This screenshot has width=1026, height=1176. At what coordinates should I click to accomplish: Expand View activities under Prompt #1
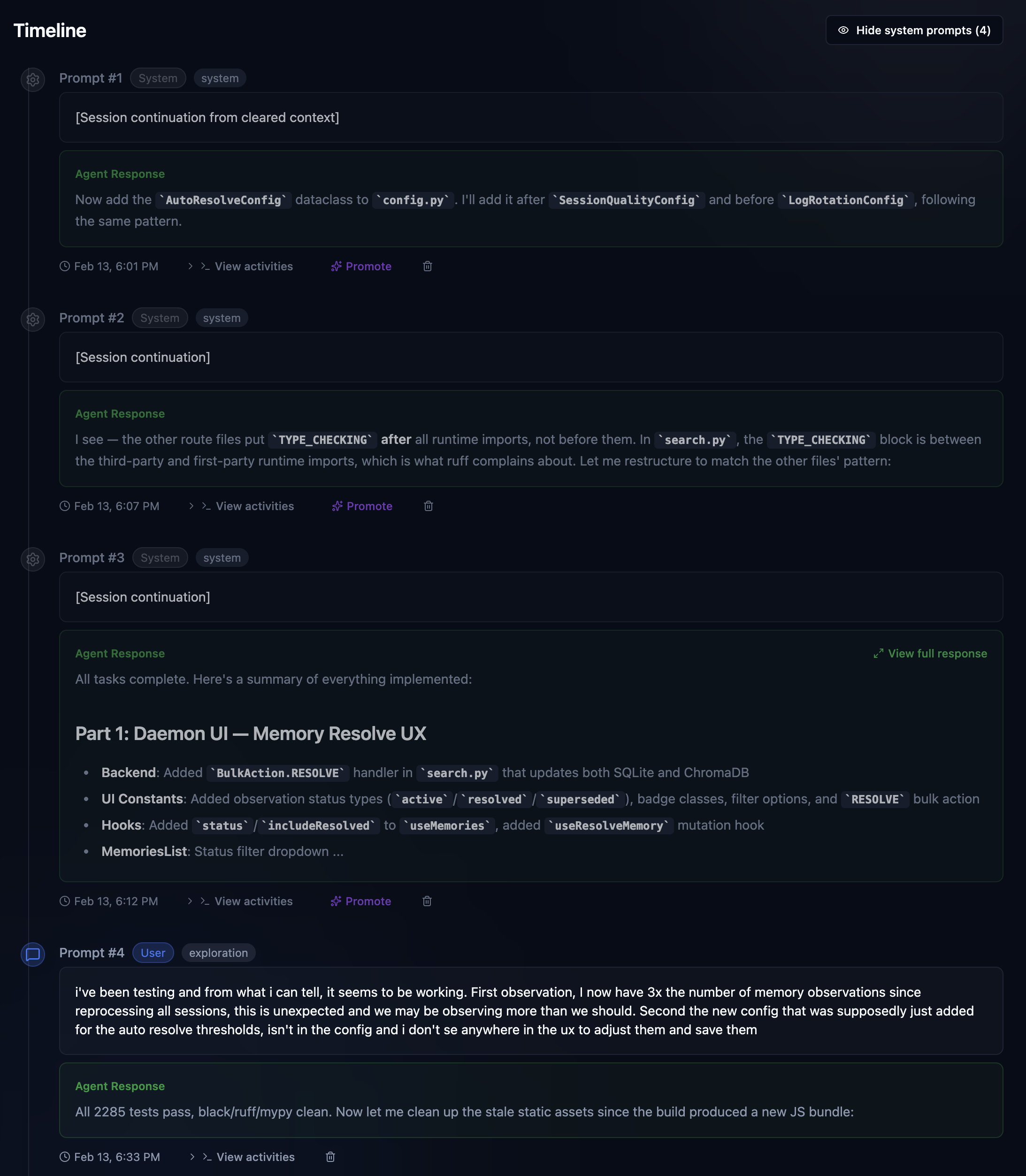point(246,266)
